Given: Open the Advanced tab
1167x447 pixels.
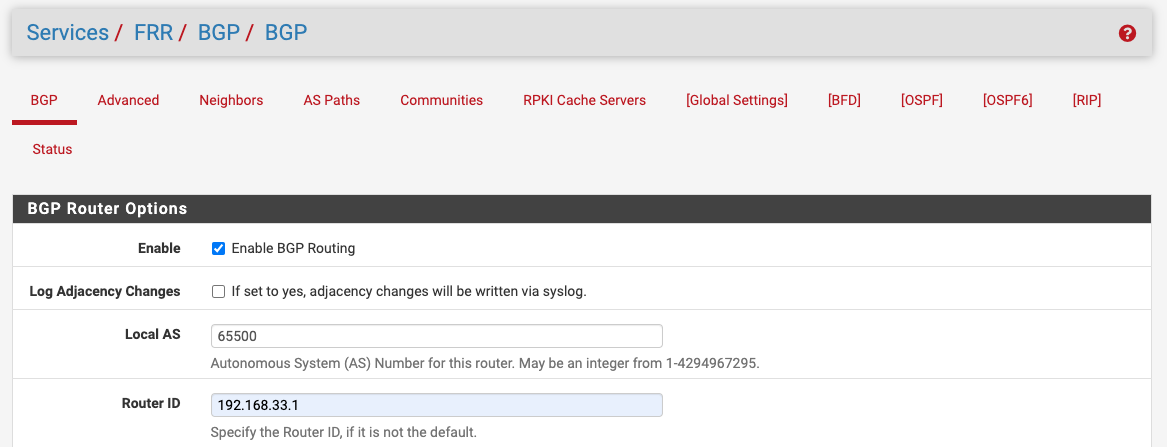Looking at the screenshot, I should click(128, 100).
